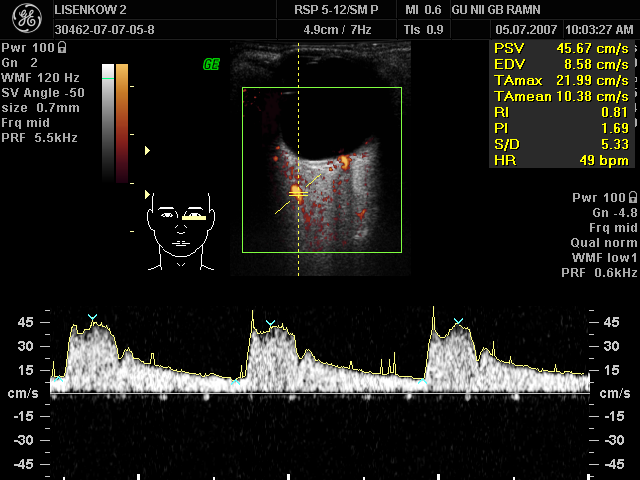Click the left cm/s axis unit label

[23, 393]
